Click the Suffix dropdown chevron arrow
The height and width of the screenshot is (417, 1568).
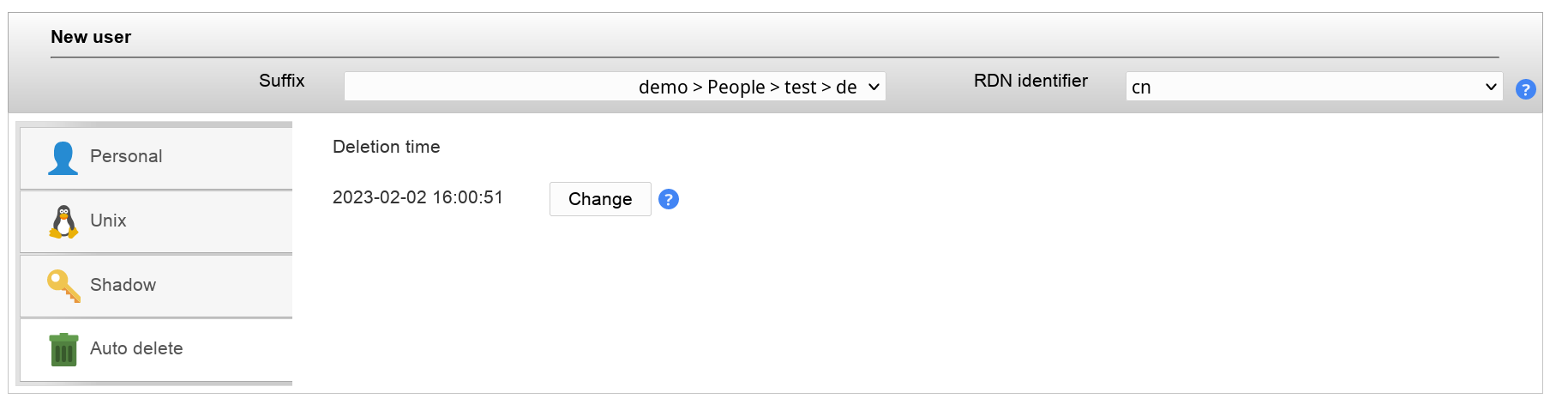pyautogui.click(x=874, y=87)
